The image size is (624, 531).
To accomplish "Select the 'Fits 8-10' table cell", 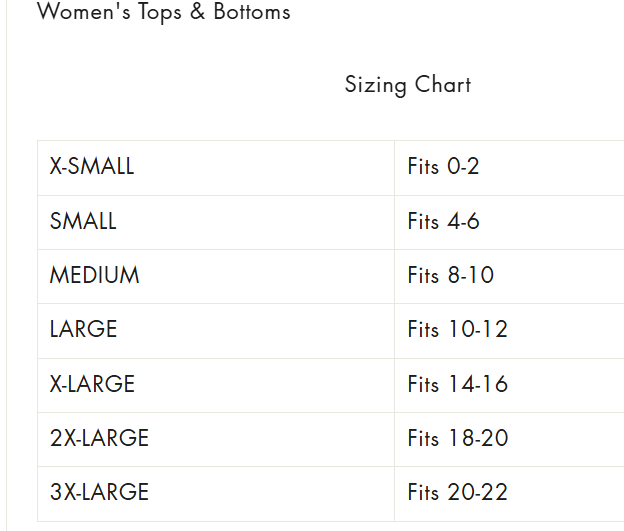I will click(450, 275).
